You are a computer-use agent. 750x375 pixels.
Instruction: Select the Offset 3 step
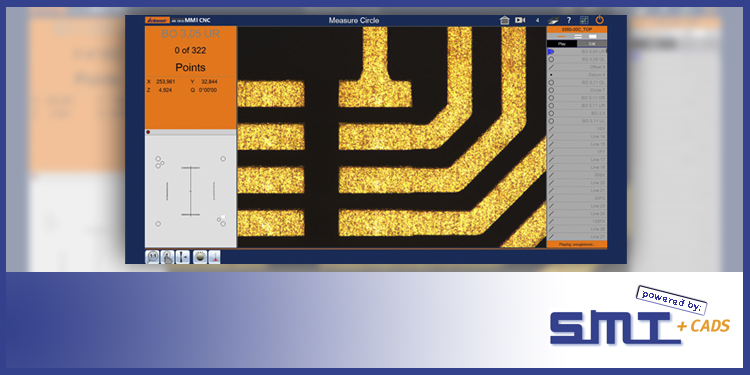click(x=577, y=67)
